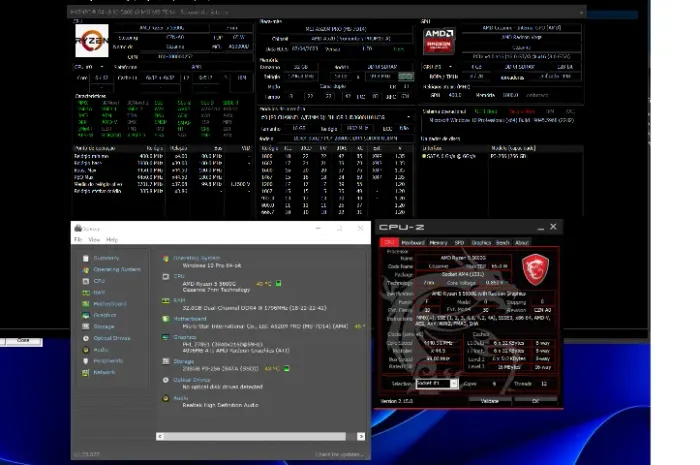Select the Storage drive icon in Speccy sidebar
700x465 pixels.
pyautogui.click(x=86, y=327)
